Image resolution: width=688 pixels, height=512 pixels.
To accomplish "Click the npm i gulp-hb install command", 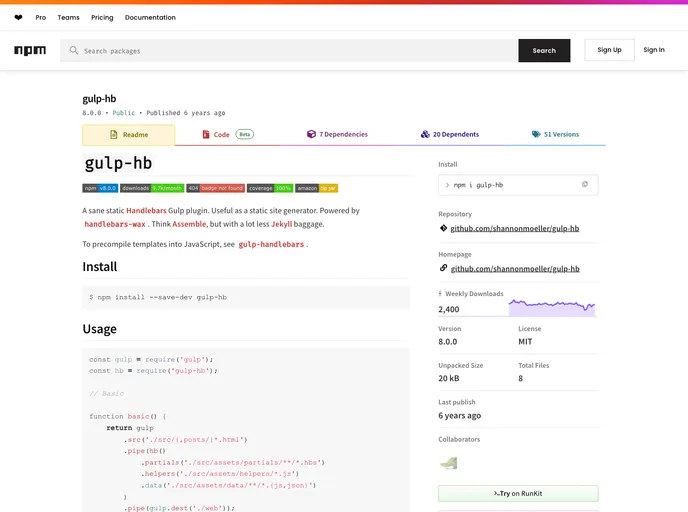I will click(x=478, y=185).
